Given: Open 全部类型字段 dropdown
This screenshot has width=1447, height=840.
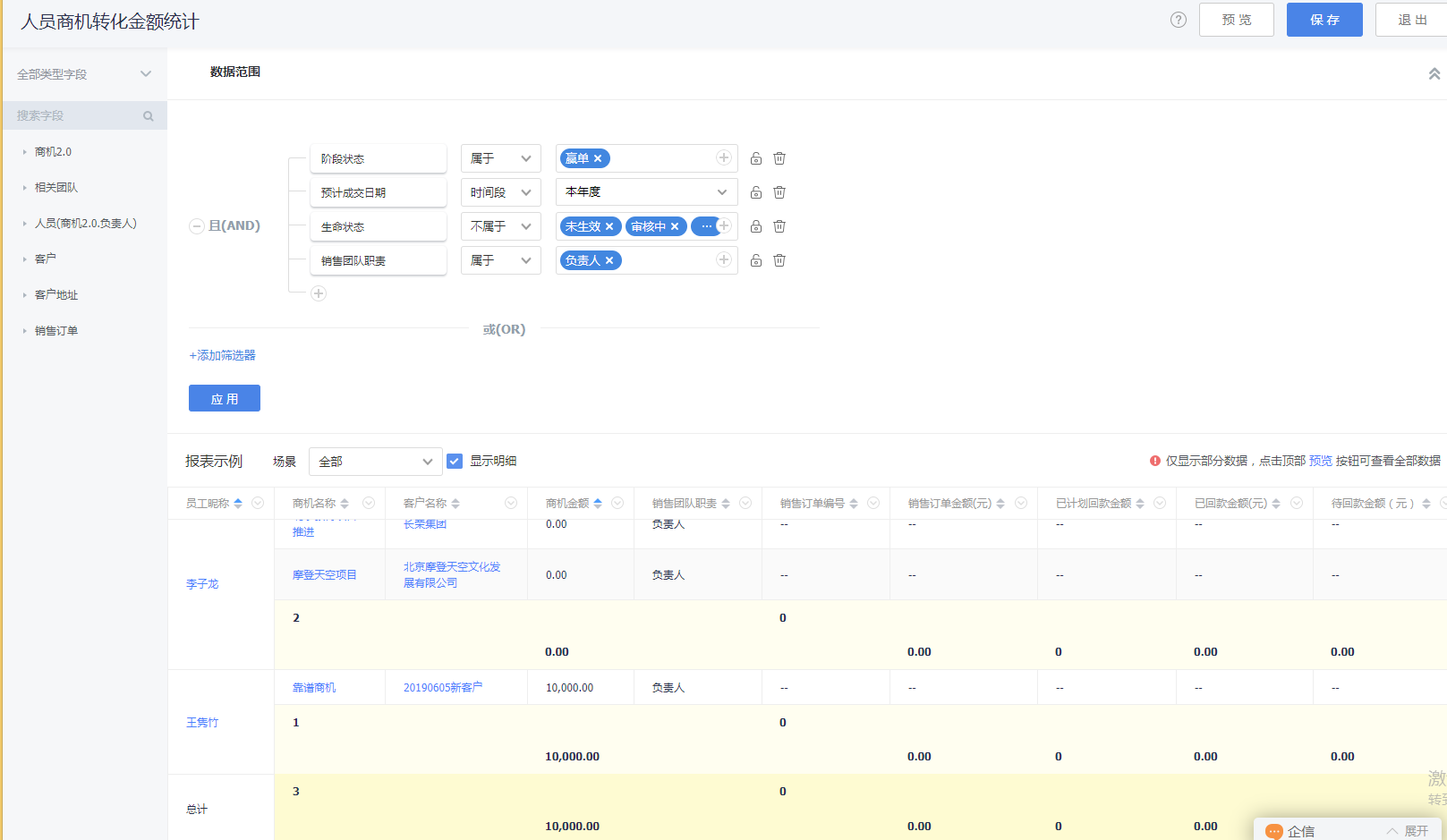Looking at the screenshot, I should (x=84, y=74).
